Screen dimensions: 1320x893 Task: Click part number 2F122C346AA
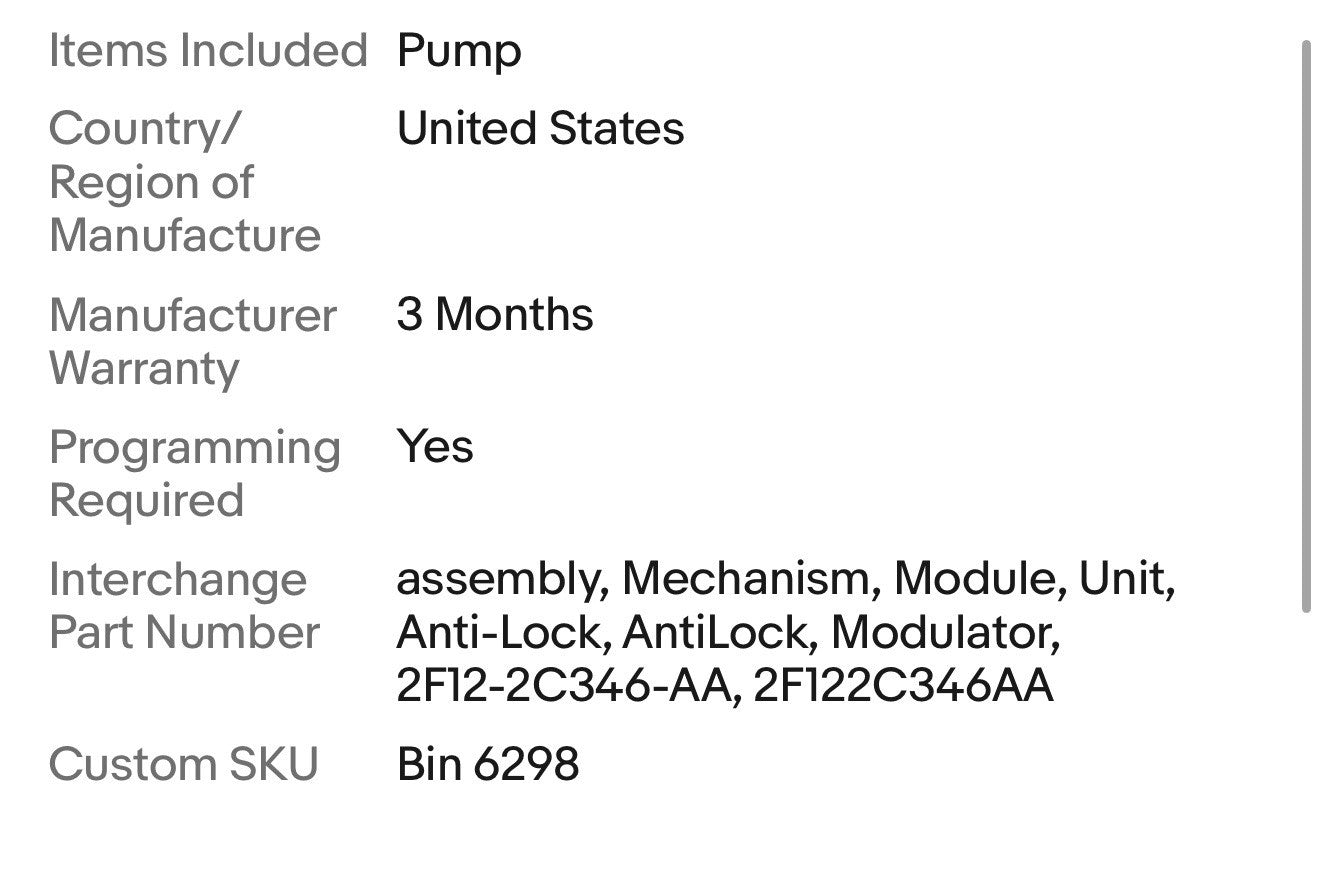point(902,687)
